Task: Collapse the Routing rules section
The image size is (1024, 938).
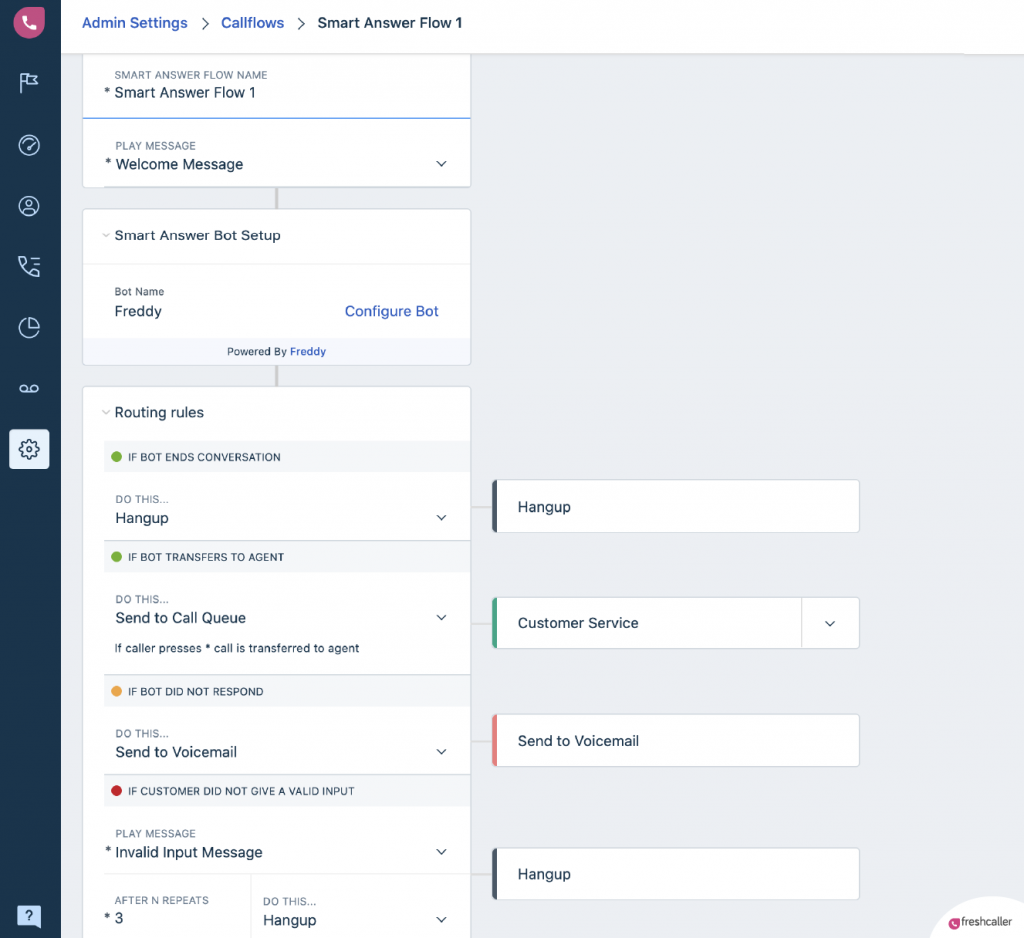Action: 106,412
